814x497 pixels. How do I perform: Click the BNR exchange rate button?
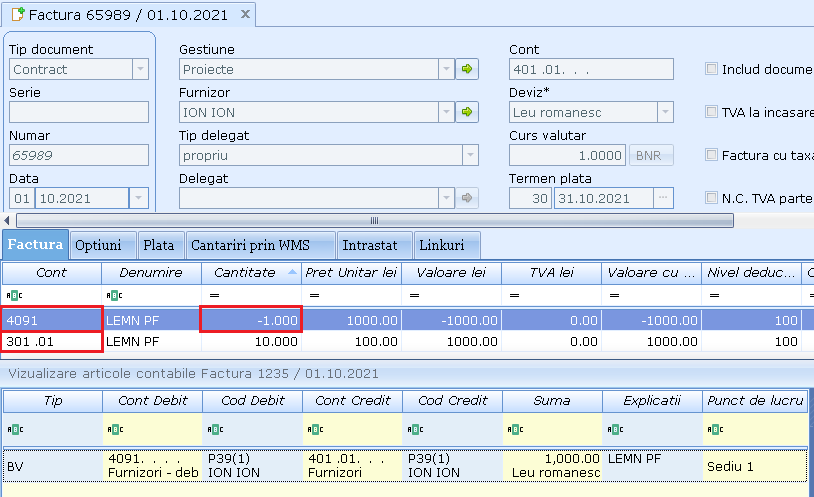click(651, 155)
